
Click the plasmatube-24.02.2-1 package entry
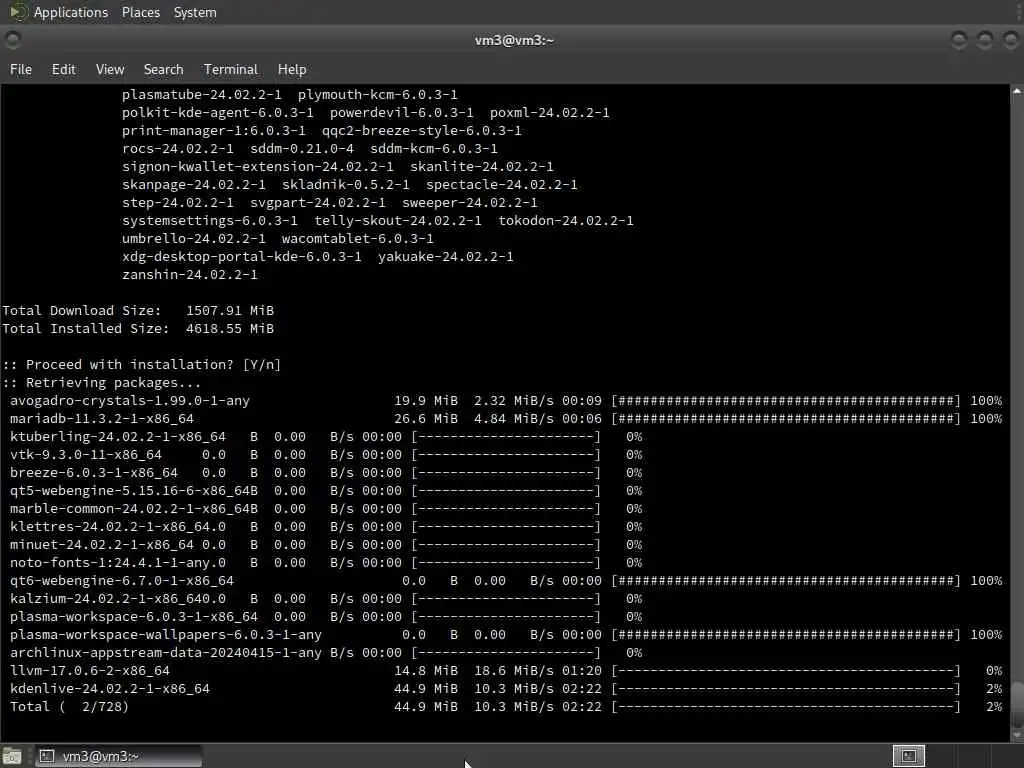[x=202, y=95]
